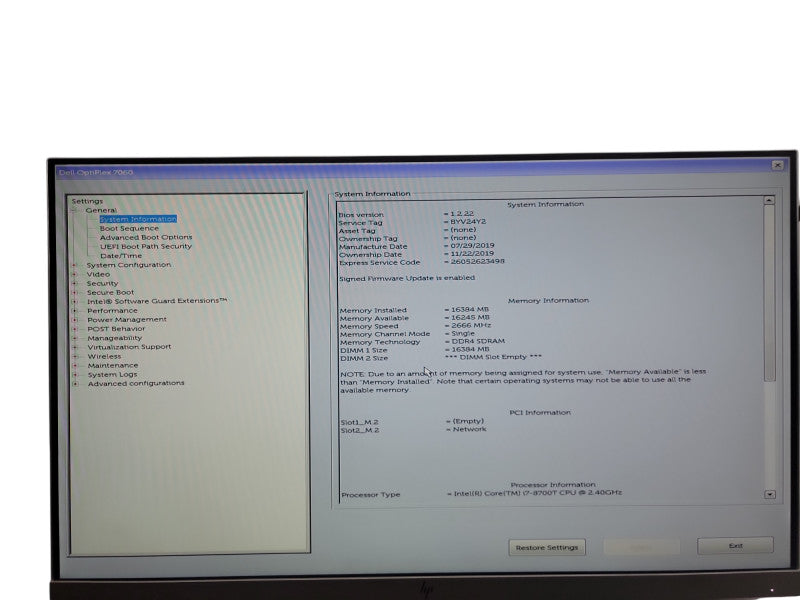Expand the Manageability node
The height and width of the screenshot is (600, 800).
(x=74, y=338)
